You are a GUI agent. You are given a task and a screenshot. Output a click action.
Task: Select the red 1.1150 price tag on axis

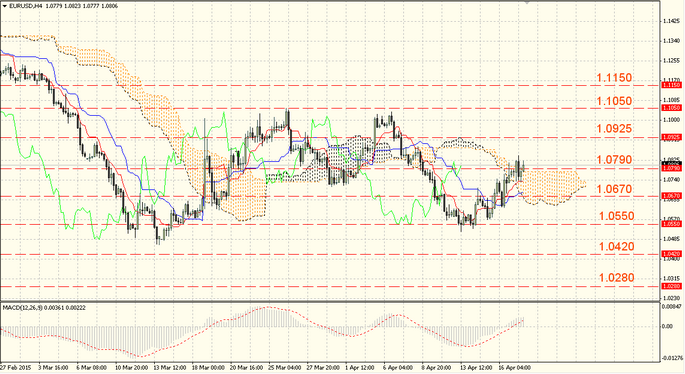click(671, 85)
